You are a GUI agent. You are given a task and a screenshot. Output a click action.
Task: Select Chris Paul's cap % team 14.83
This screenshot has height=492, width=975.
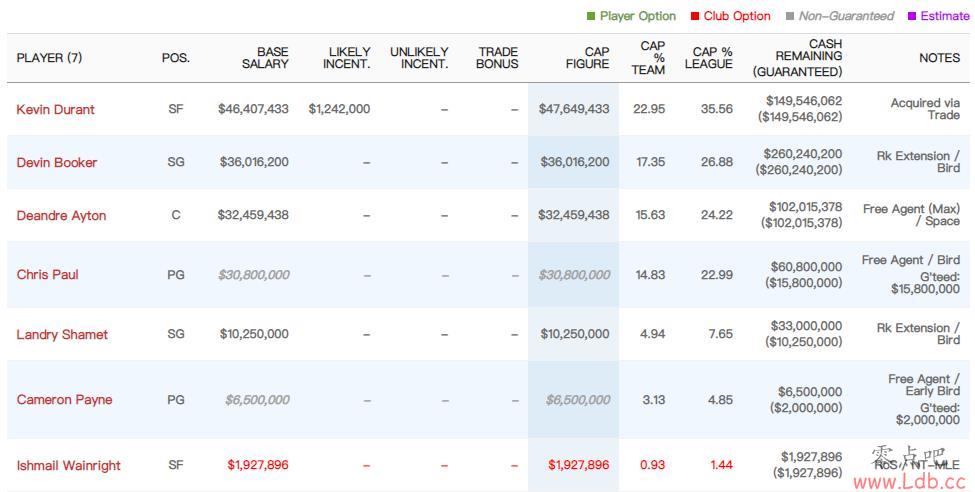pos(650,275)
